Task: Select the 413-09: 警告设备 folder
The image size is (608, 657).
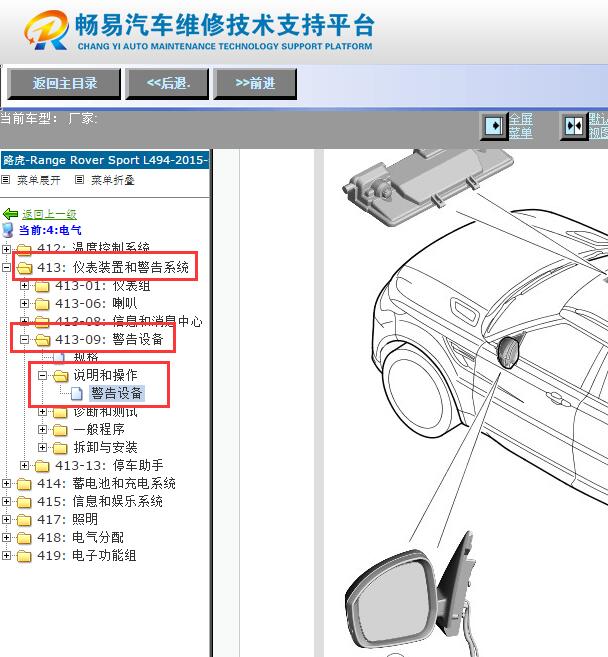Action: 109,339
